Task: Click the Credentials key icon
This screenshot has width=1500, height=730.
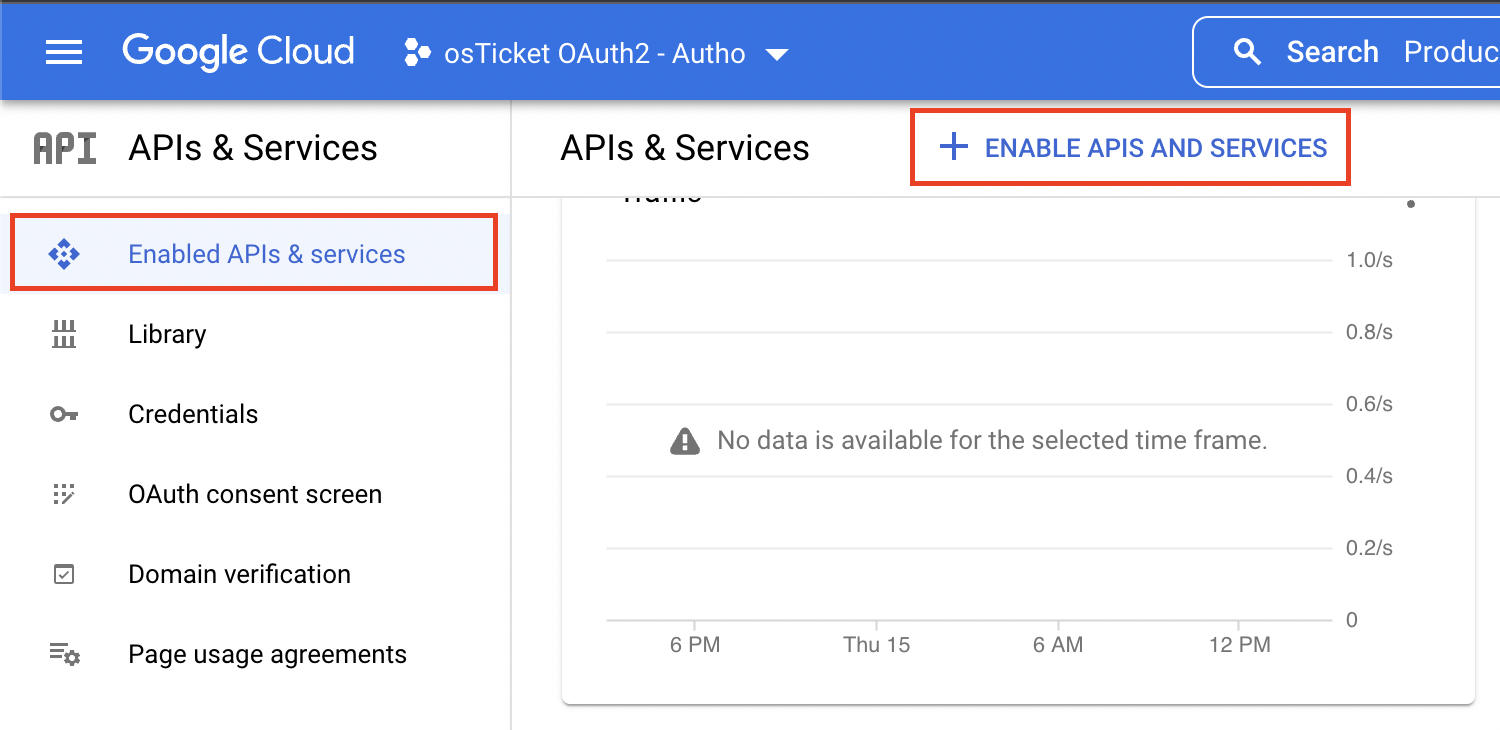Action: click(64, 414)
